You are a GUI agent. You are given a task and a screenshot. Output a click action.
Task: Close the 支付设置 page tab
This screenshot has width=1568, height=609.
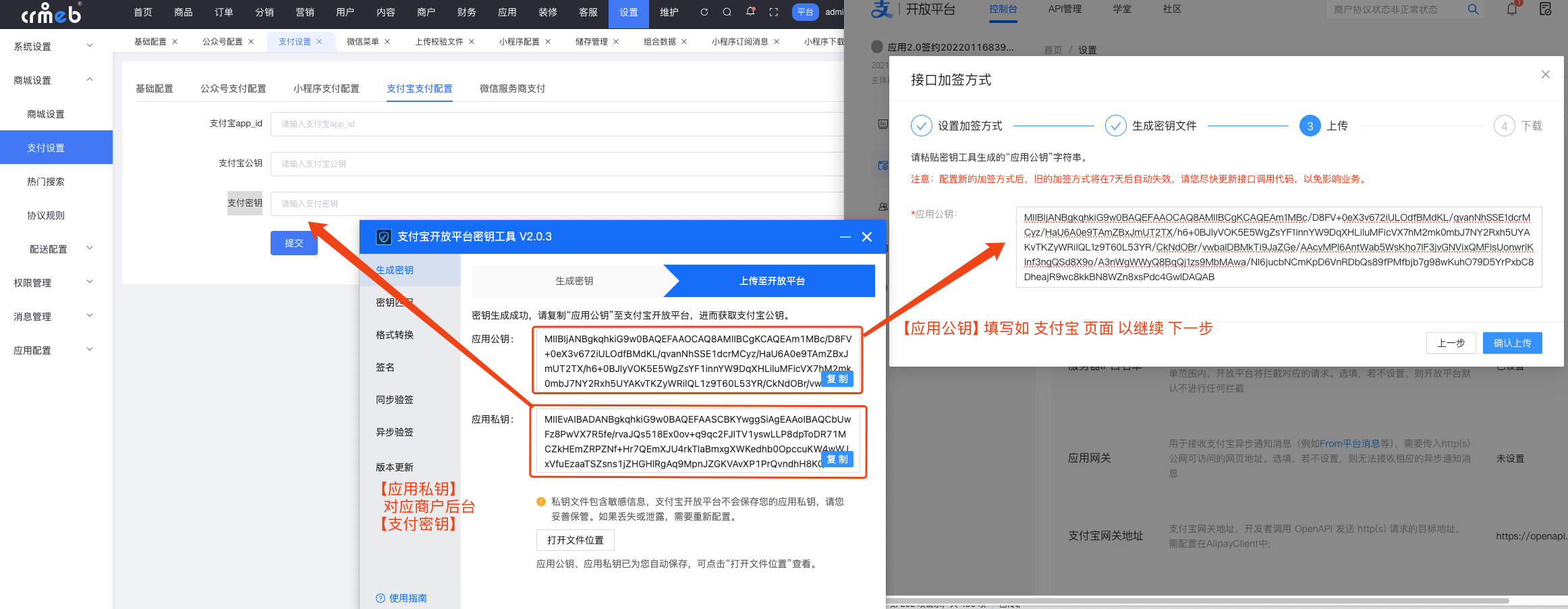coord(319,42)
